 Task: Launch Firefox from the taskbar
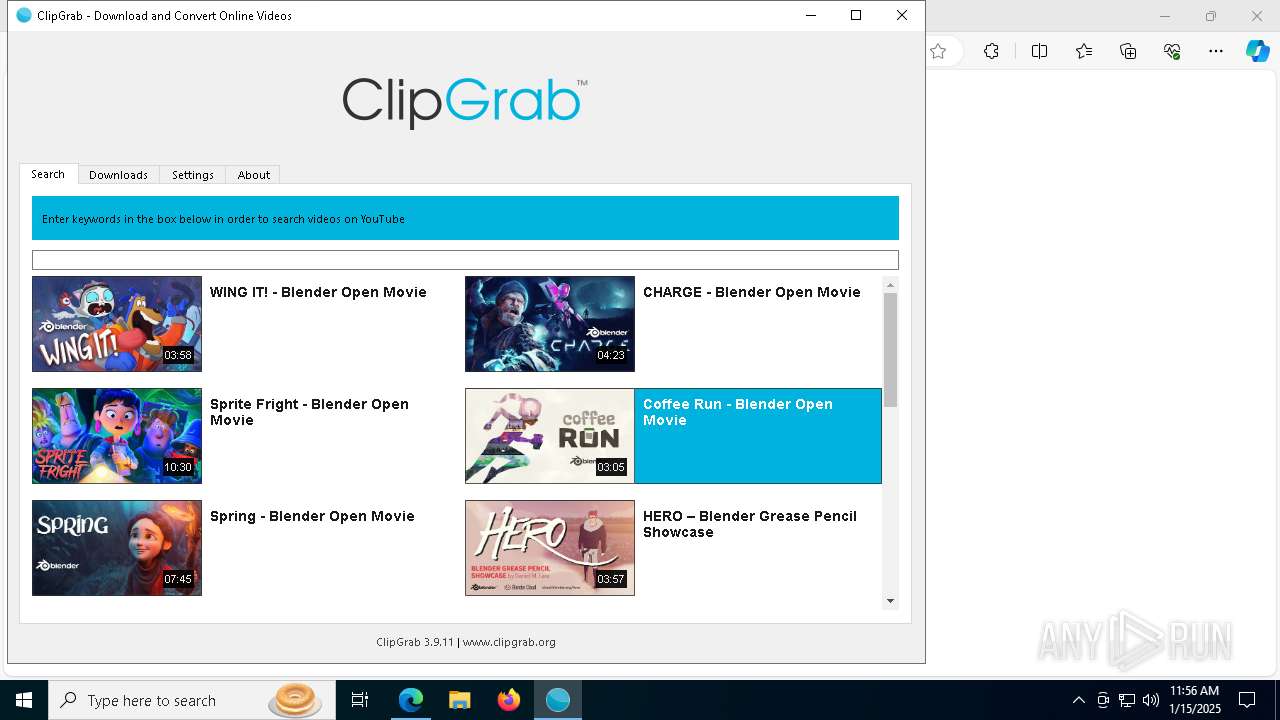[x=509, y=700]
